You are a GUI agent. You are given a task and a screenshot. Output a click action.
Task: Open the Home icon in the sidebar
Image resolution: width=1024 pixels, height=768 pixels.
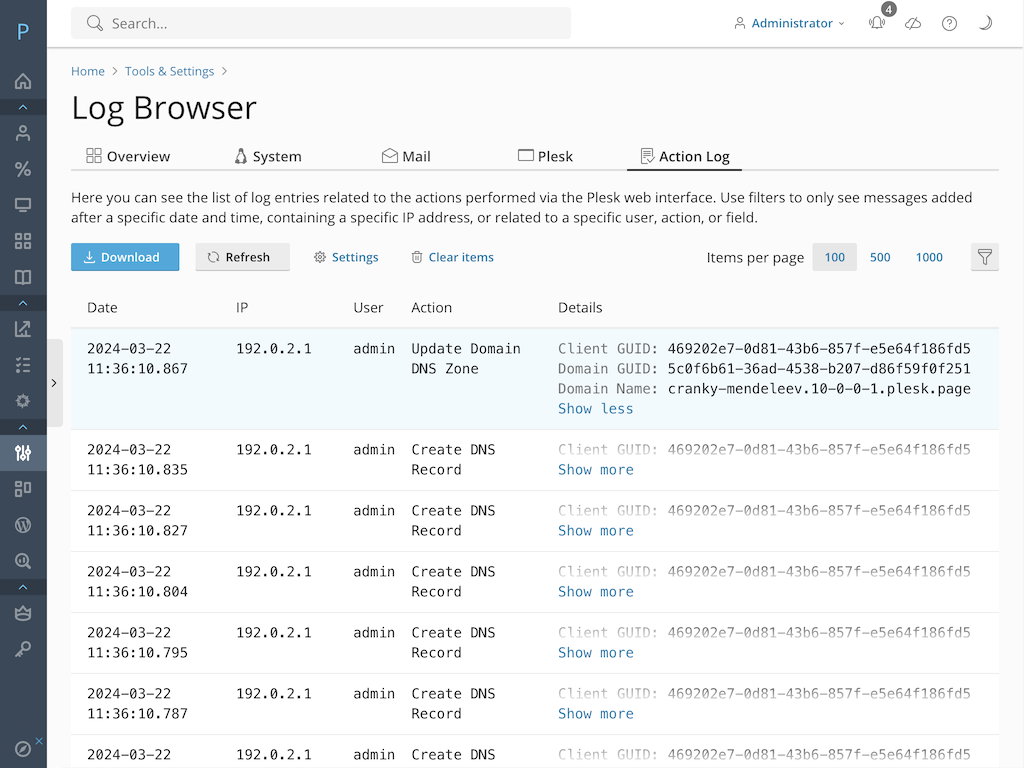(x=23, y=81)
